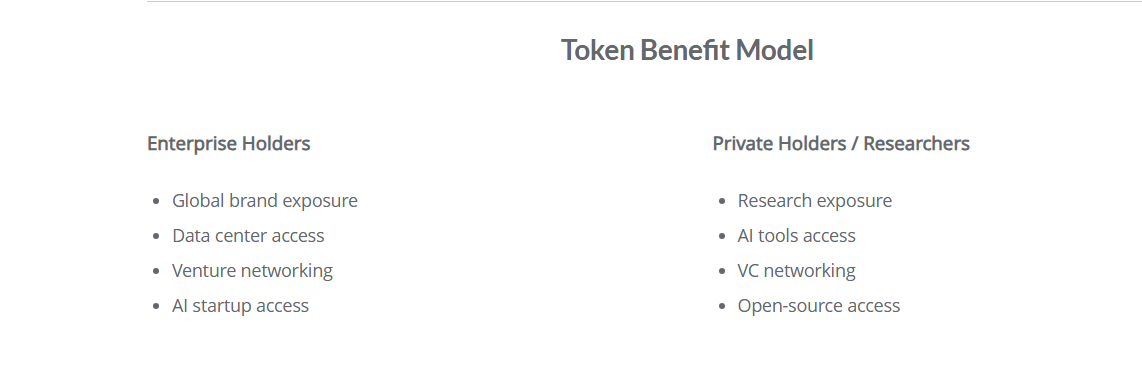Click the AI tools access item
1142x379 pixels.
point(796,235)
